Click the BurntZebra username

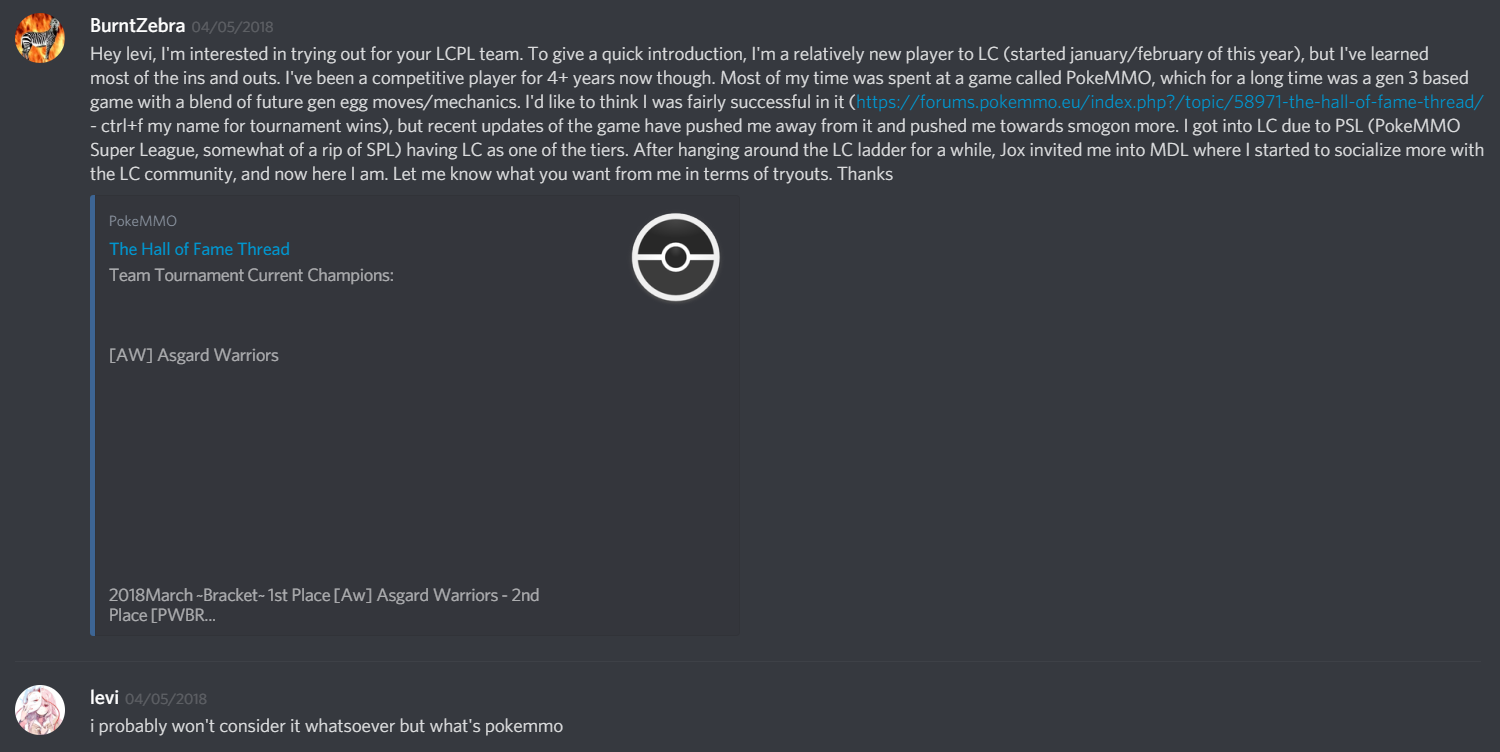point(137,26)
